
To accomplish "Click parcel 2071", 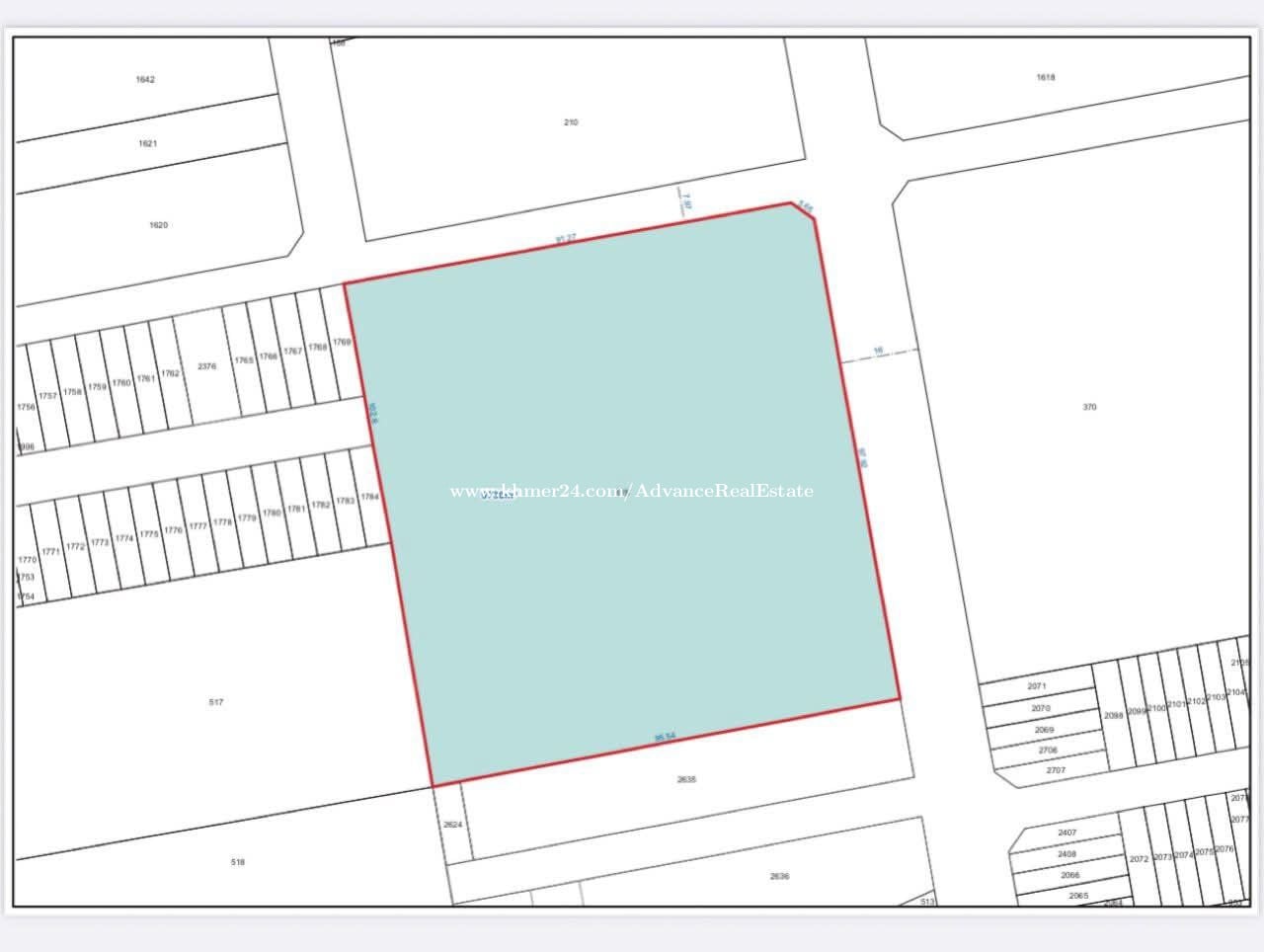I will (x=1037, y=685).
